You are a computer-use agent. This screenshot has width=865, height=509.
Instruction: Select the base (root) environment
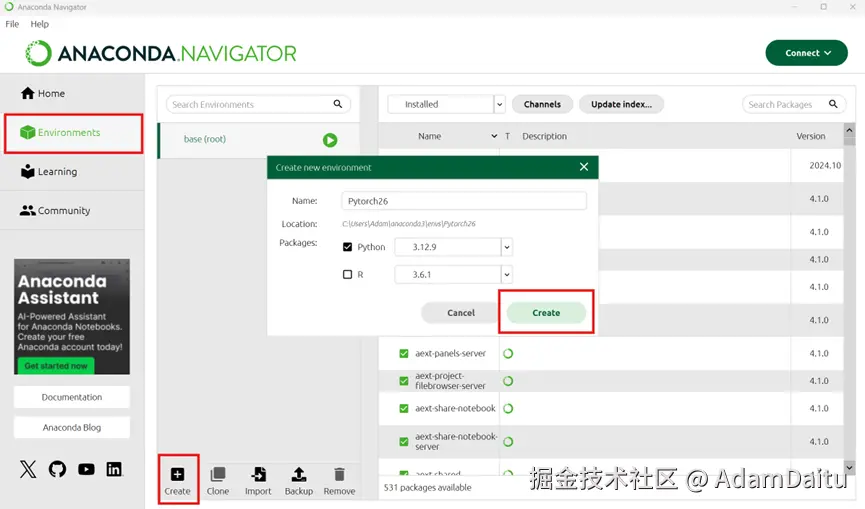pyautogui.click(x=259, y=140)
